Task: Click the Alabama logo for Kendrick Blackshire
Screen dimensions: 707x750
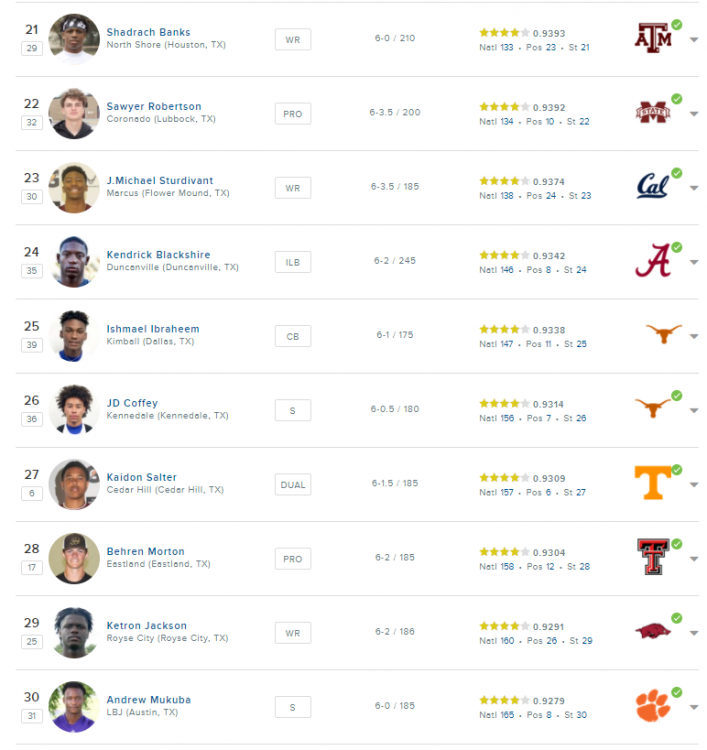Action: coord(653,261)
